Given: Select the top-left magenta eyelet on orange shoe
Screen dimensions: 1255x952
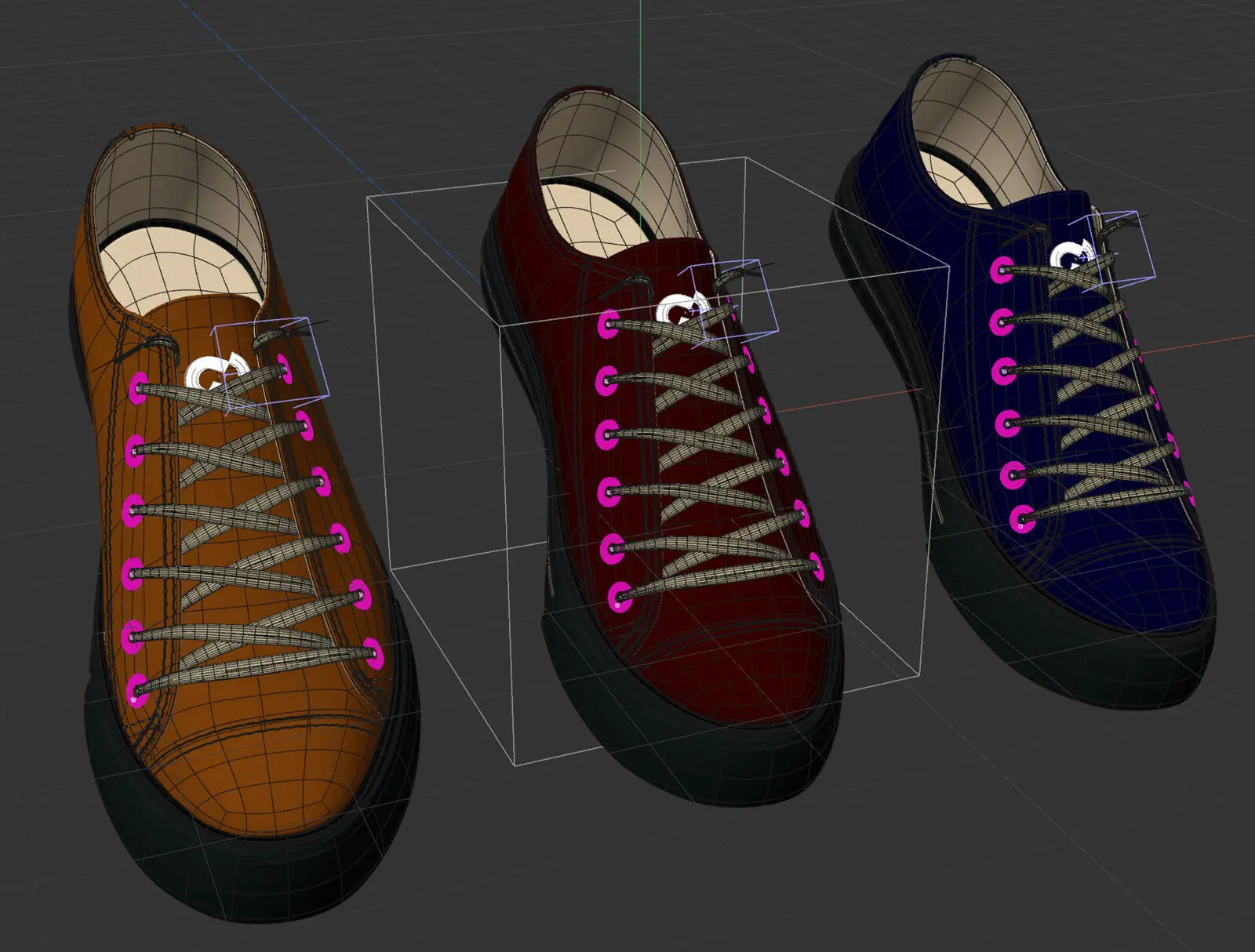Looking at the screenshot, I should (x=139, y=387).
